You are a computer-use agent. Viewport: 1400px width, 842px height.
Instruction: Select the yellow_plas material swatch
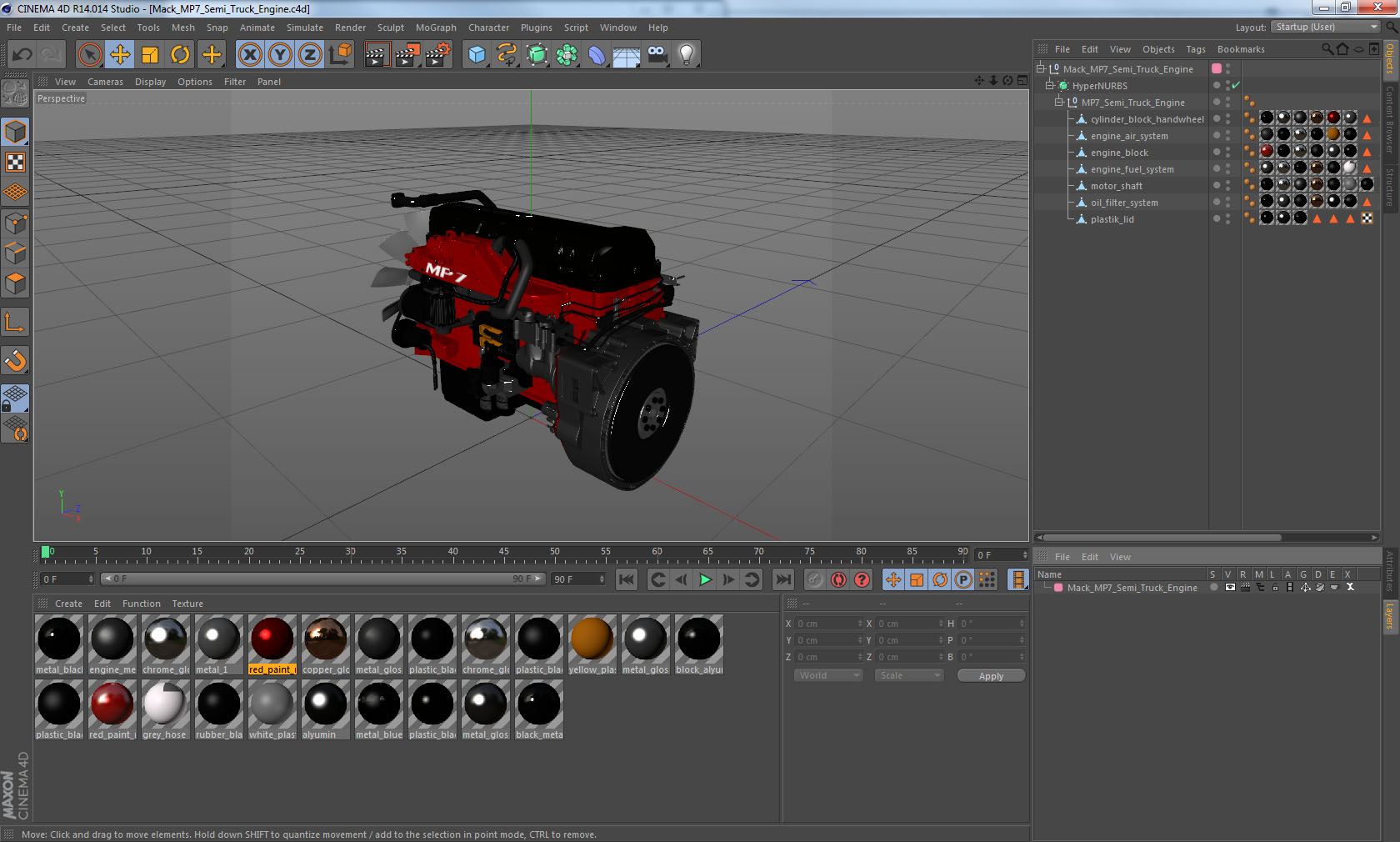[x=592, y=644]
